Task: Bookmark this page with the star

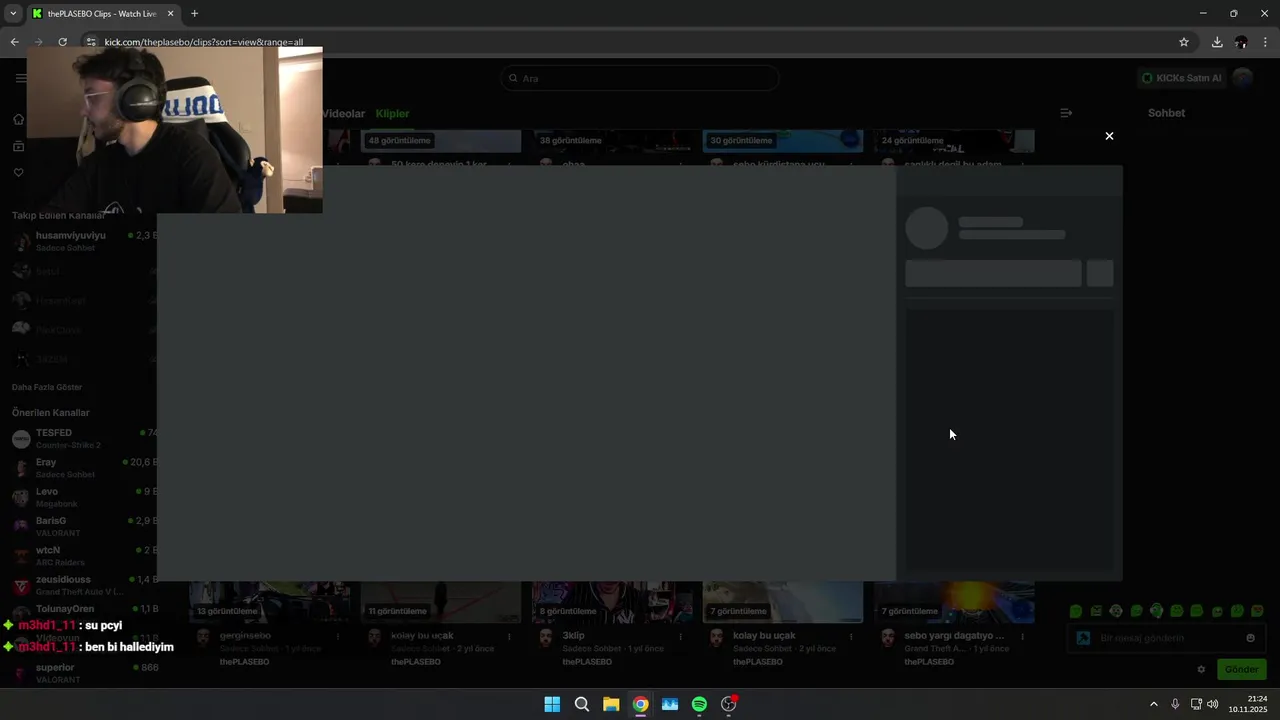Action: 1184,42
